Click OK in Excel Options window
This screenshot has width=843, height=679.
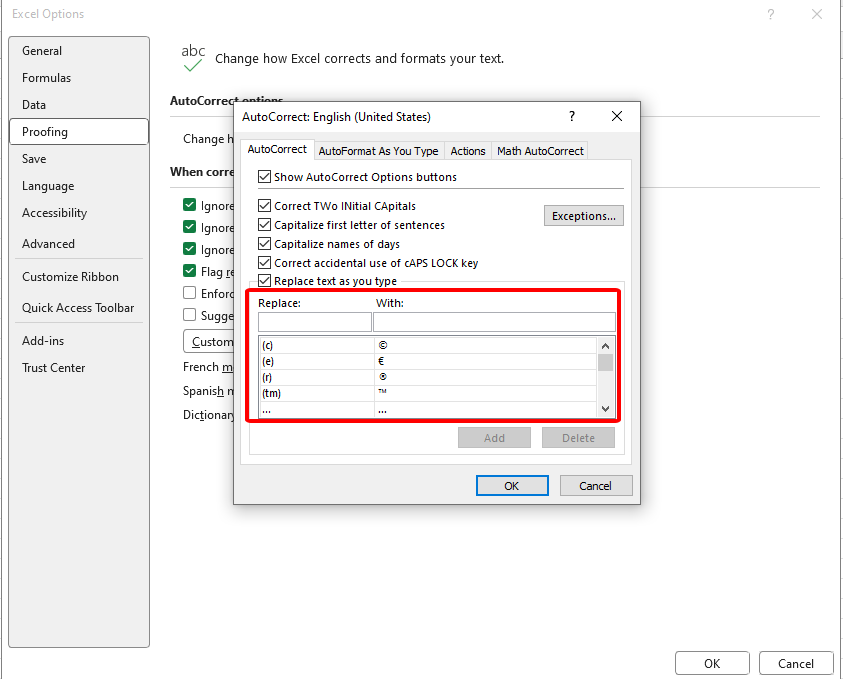712,663
